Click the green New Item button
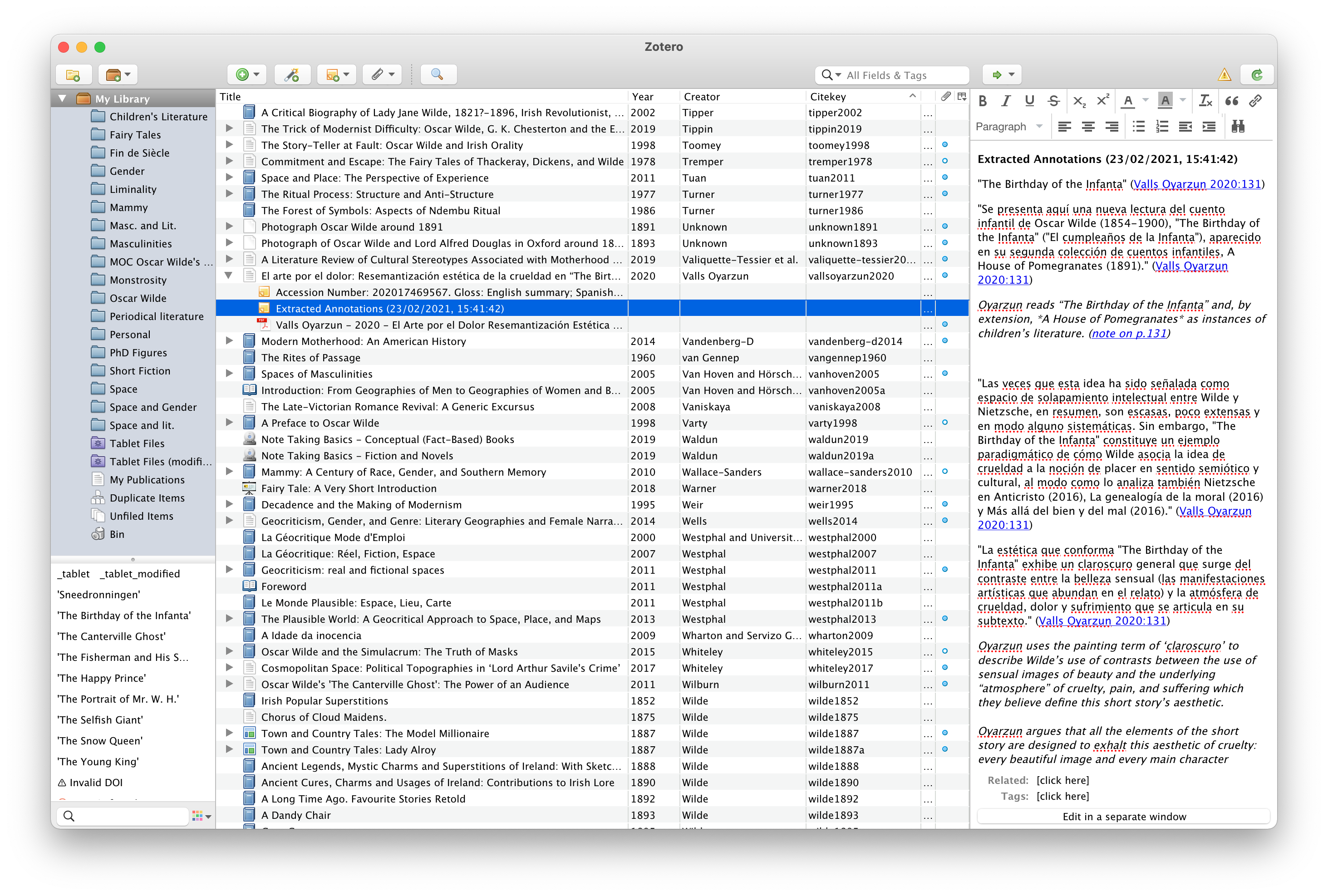The height and width of the screenshot is (896, 1328). pyautogui.click(x=242, y=75)
